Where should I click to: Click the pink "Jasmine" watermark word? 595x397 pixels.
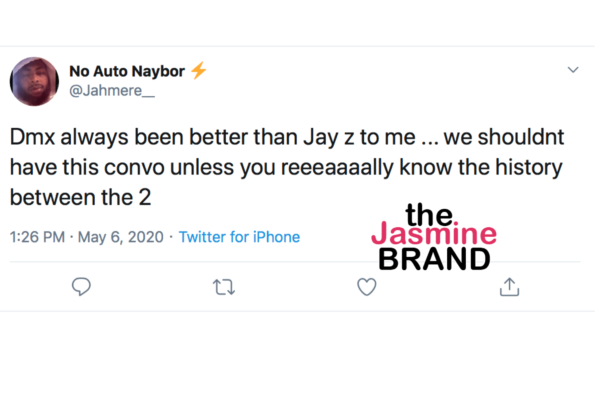click(x=434, y=233)
